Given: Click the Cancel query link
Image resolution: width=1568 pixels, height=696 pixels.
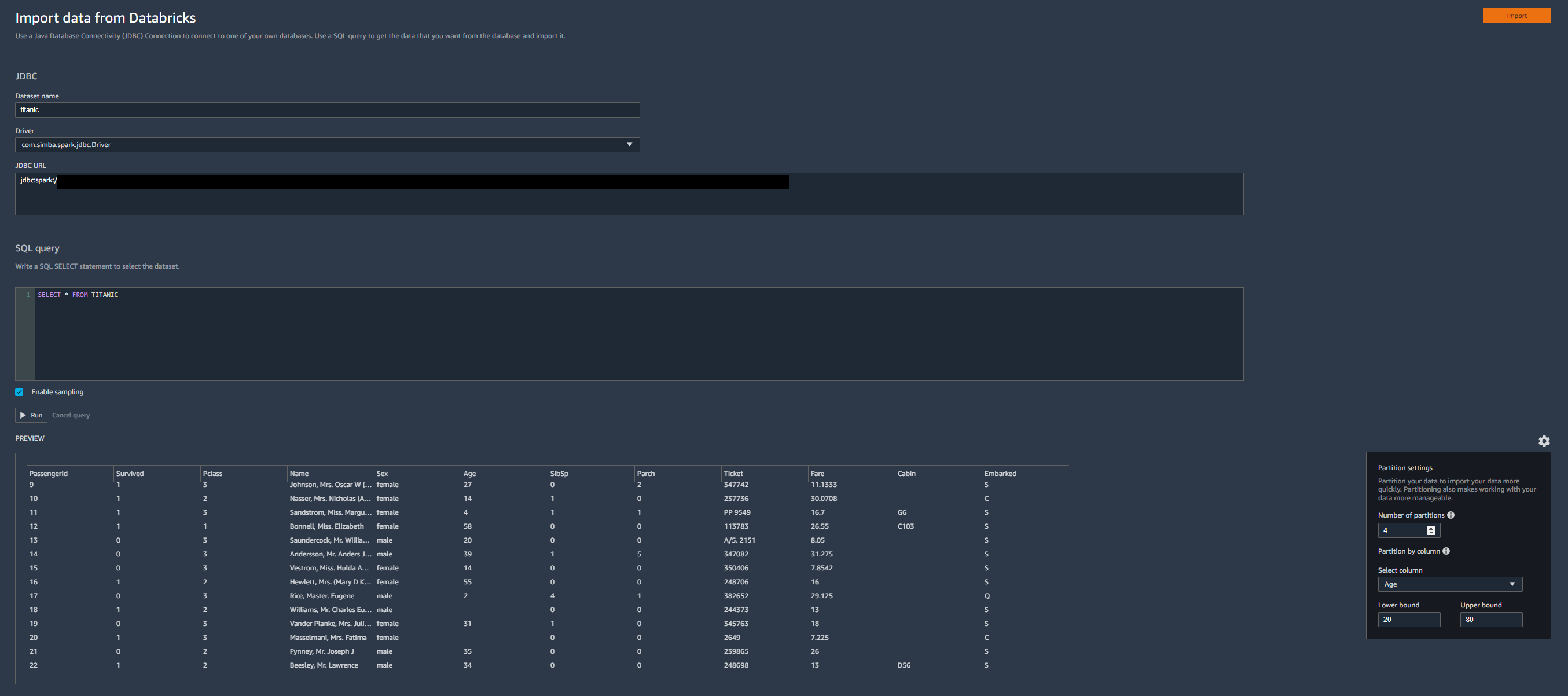Looking at the screenshot, I should 71,415.
